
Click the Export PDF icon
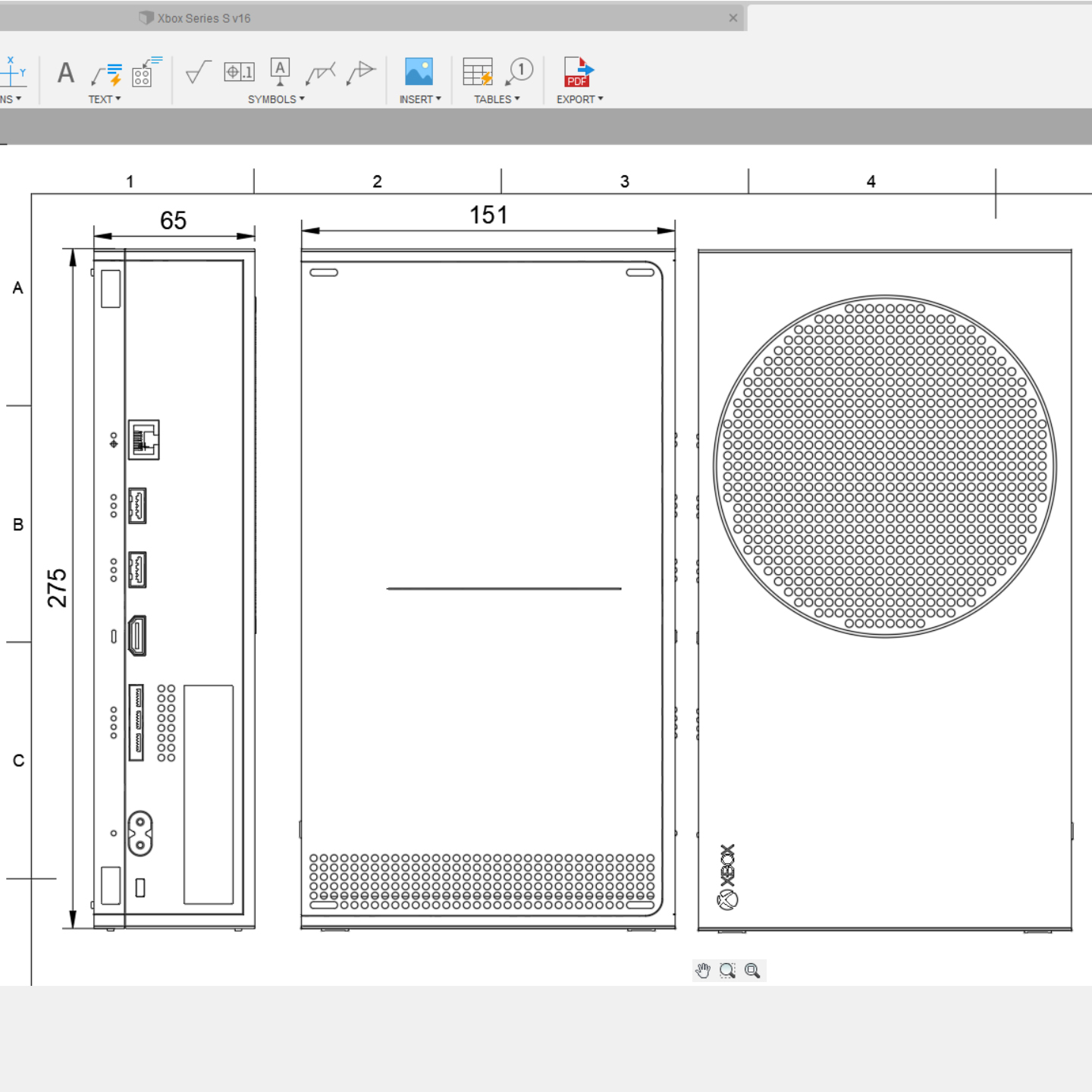coord(579,72)
